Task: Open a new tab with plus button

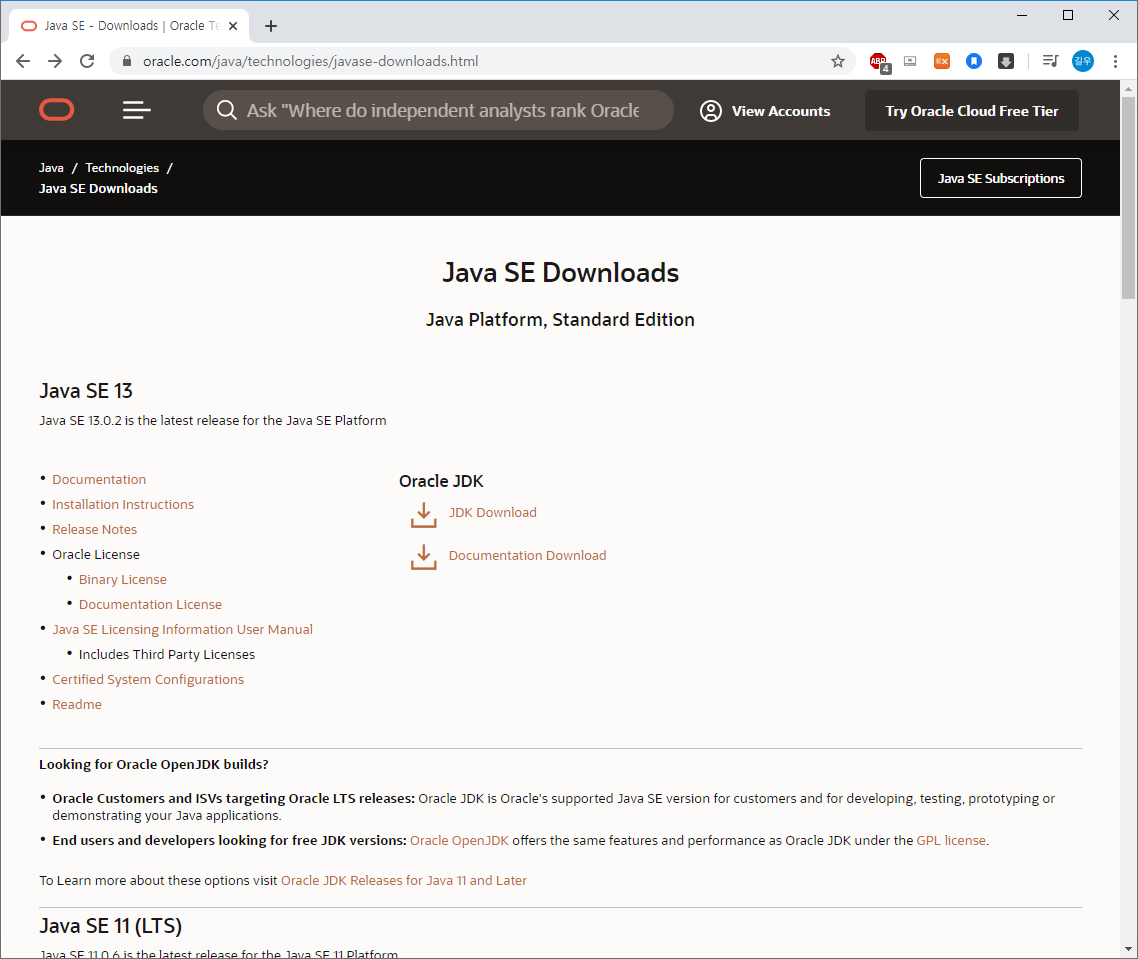Action: [x=271, y=26]
